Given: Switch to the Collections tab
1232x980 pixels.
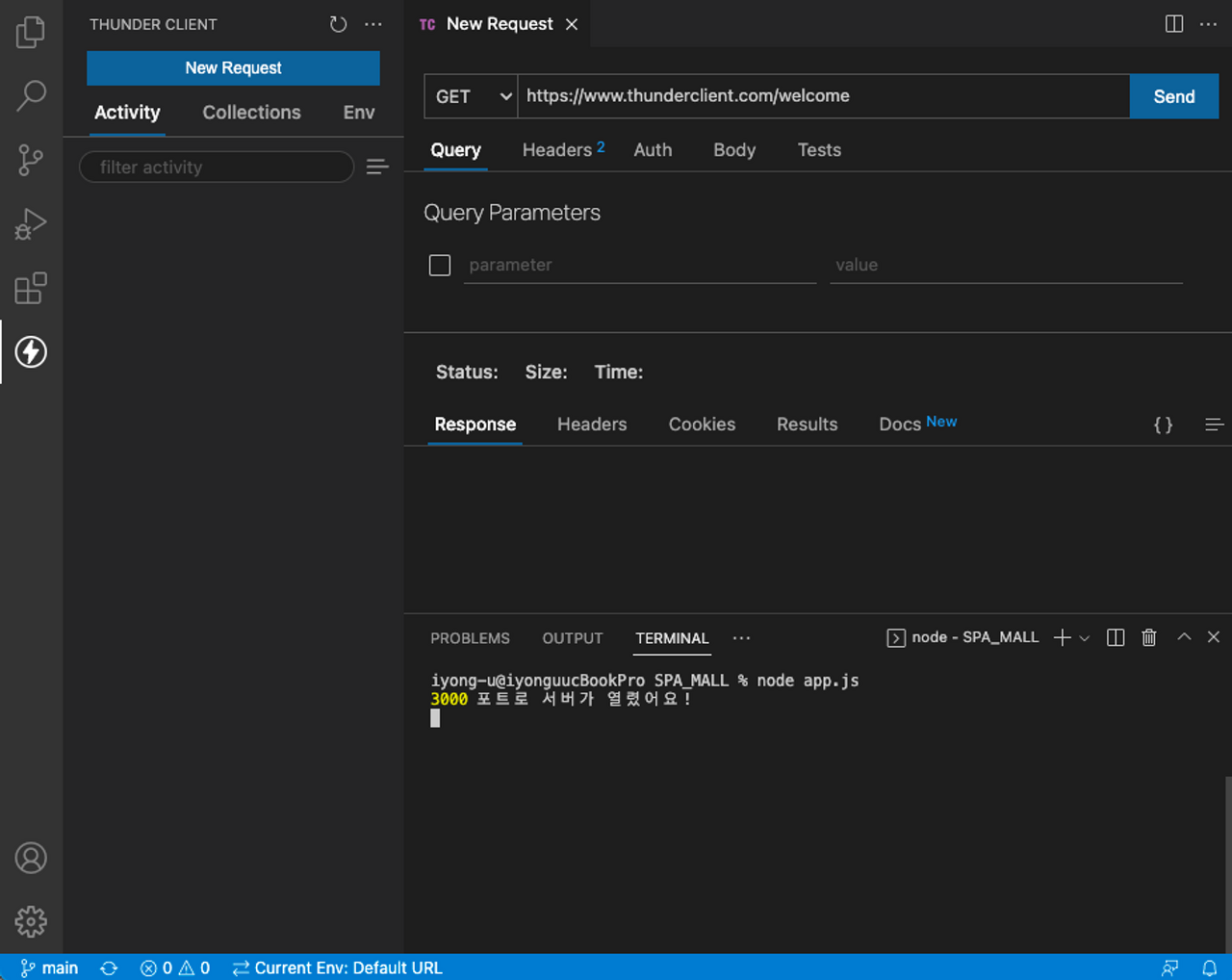Looking at the screenshot, I should (251, 112).
